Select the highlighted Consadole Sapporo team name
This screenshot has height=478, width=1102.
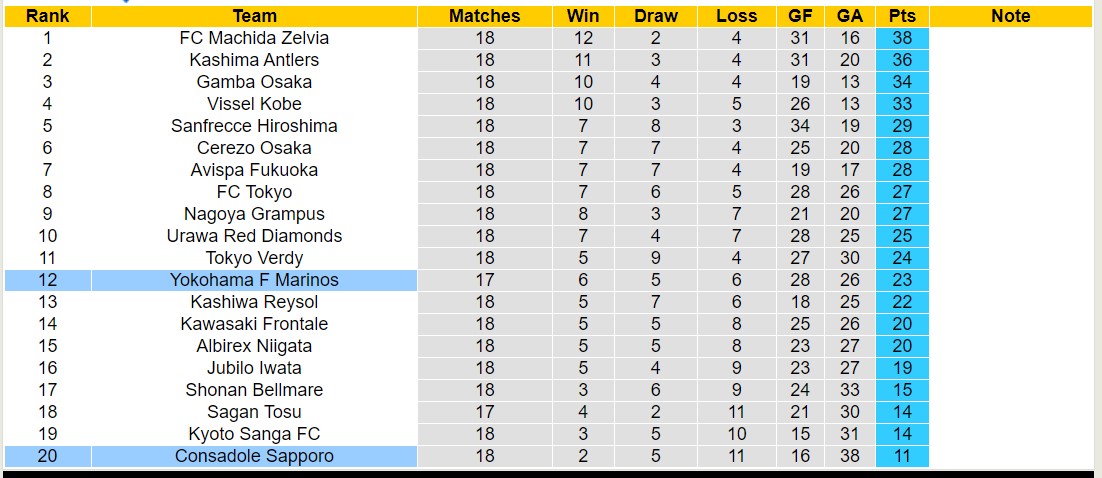254,456
